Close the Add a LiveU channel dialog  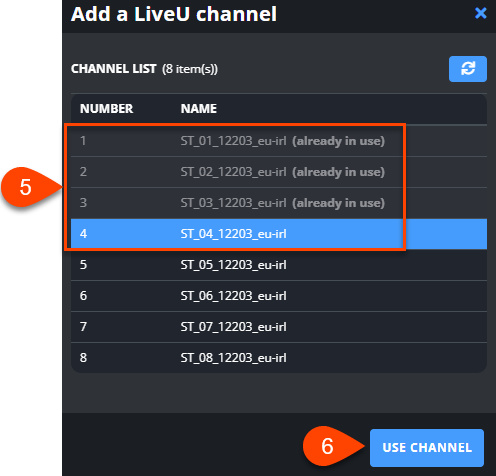tap(480, 13)
